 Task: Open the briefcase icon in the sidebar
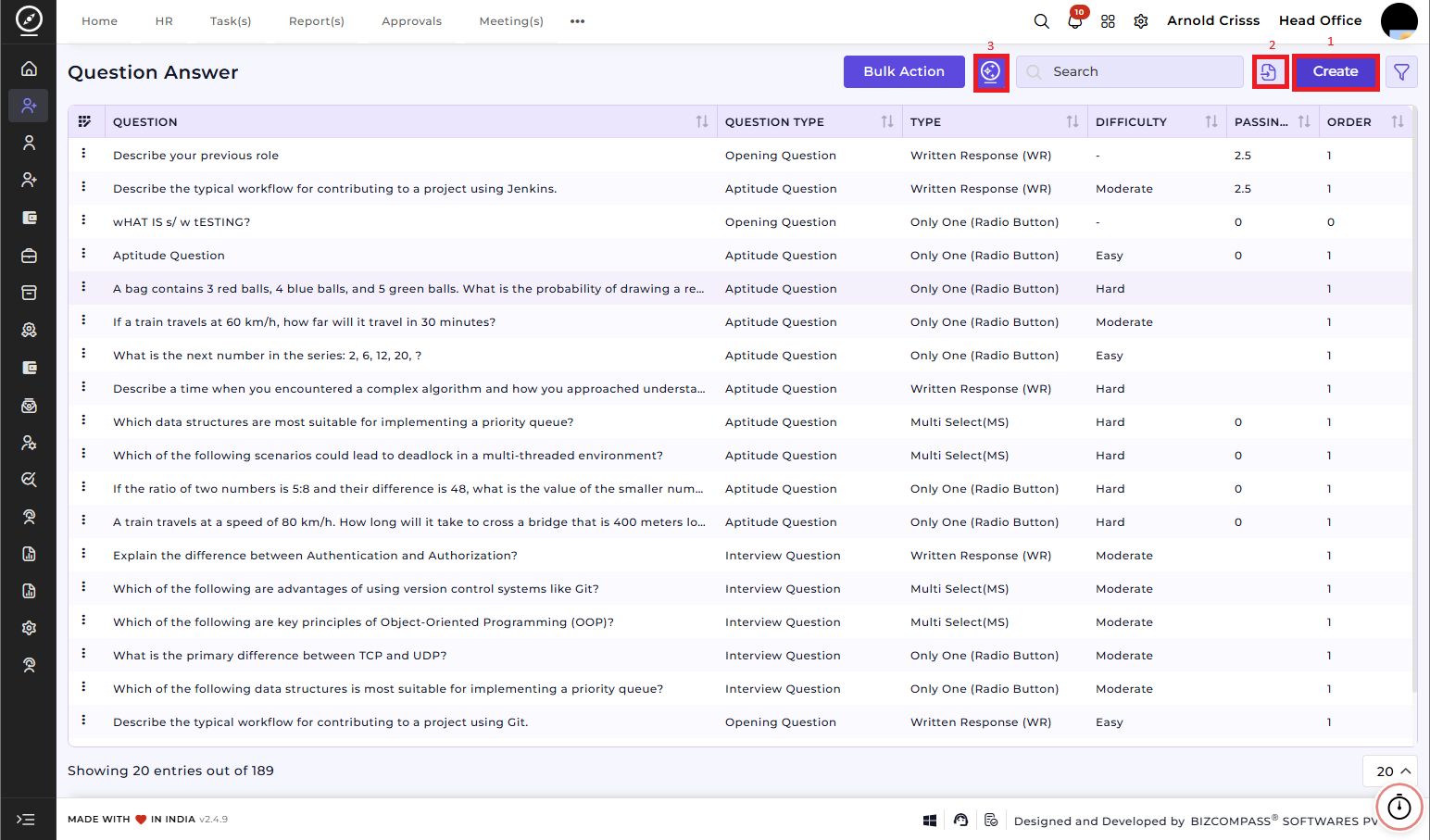(29, 256)
